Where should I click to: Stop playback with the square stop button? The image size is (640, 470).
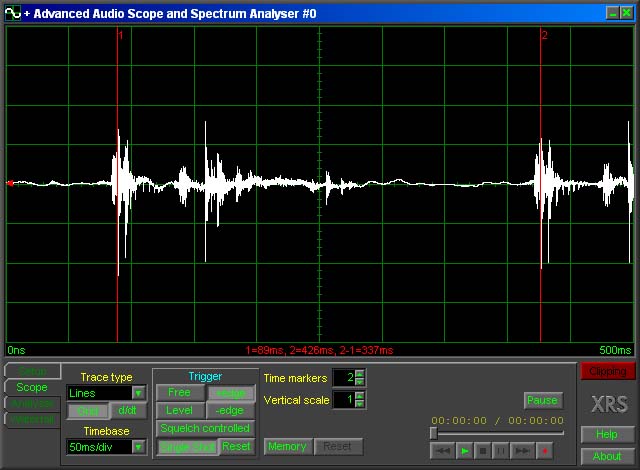coord(482,451)
